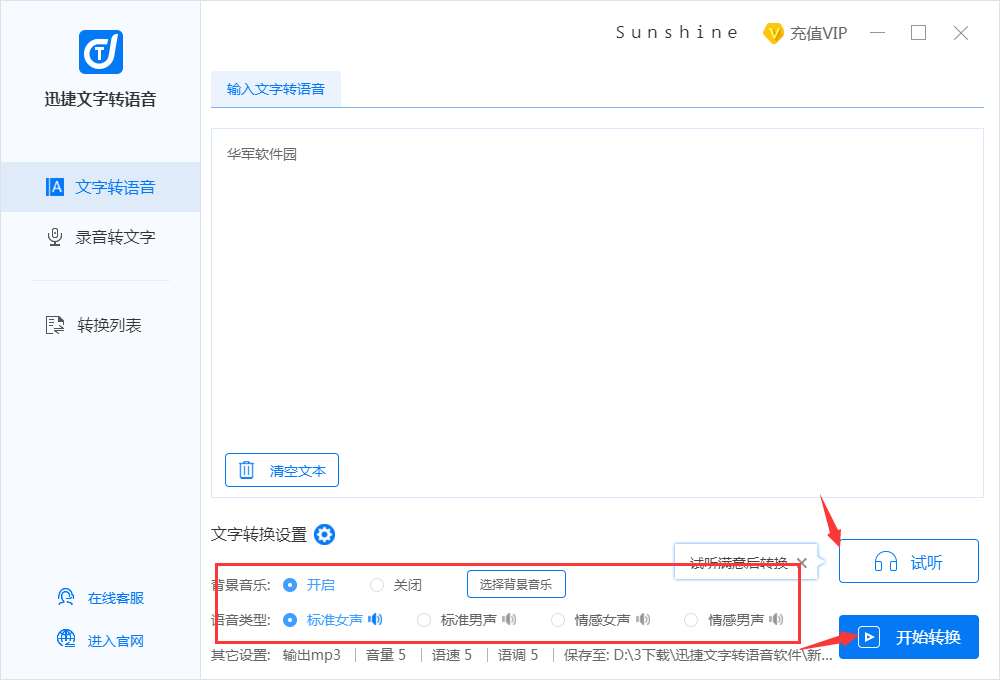Change the 输出mp3 format setting
This screenshot has height=680, width=1000.
click(x=312, y=655)
